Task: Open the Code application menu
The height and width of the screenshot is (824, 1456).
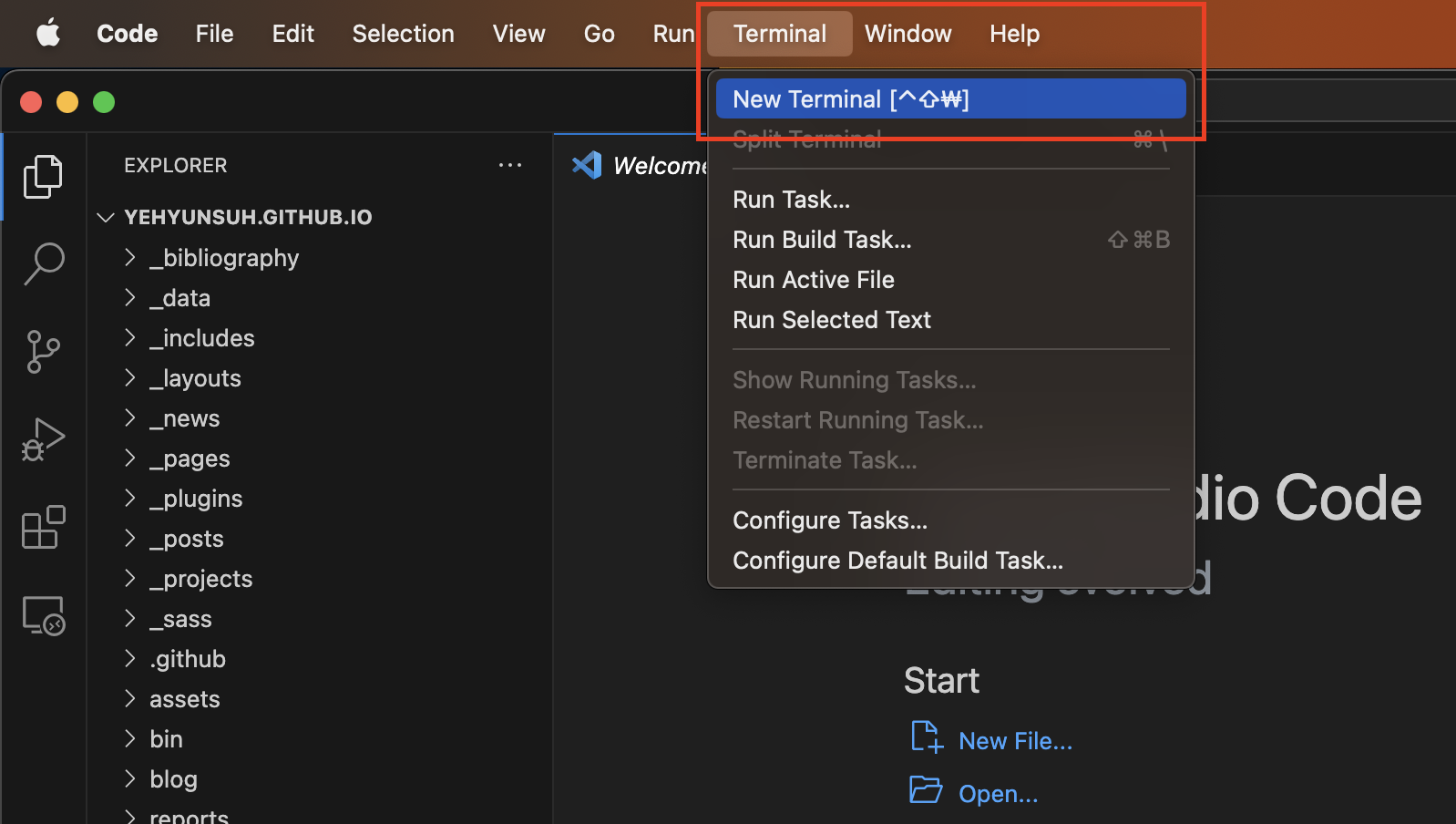Action: point(128,34)
